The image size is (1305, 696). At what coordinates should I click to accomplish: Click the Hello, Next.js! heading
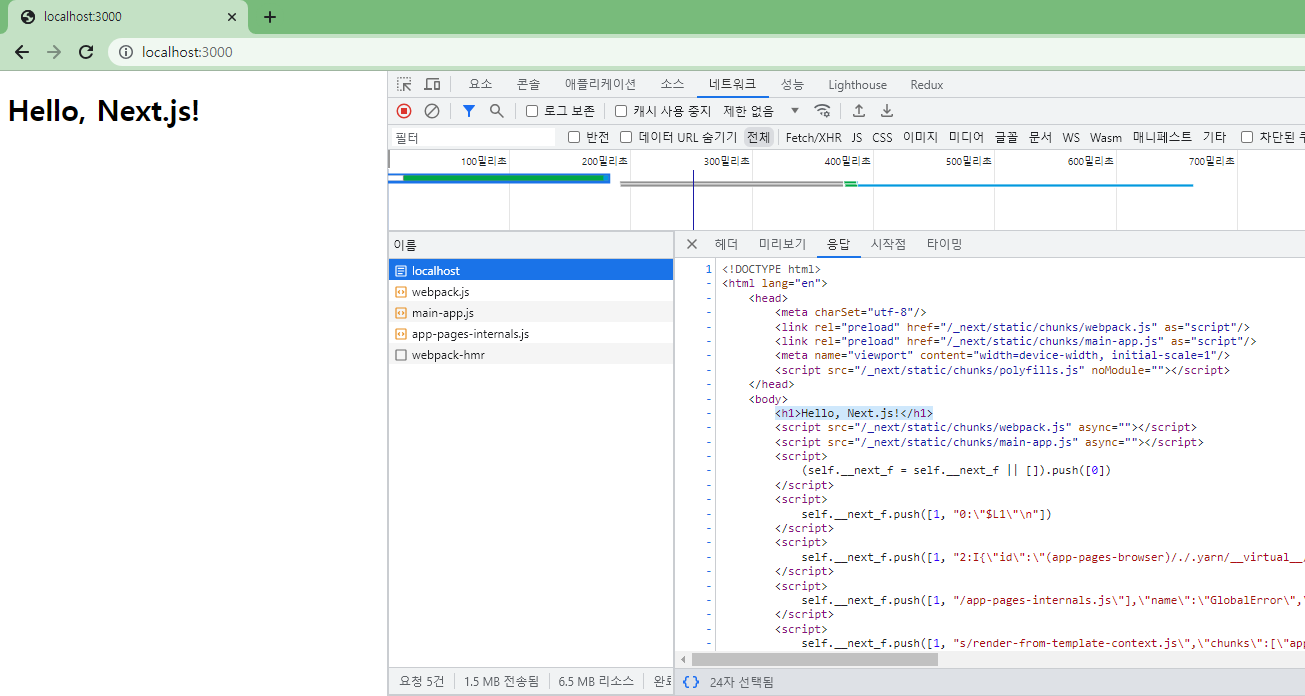(104, 111)
